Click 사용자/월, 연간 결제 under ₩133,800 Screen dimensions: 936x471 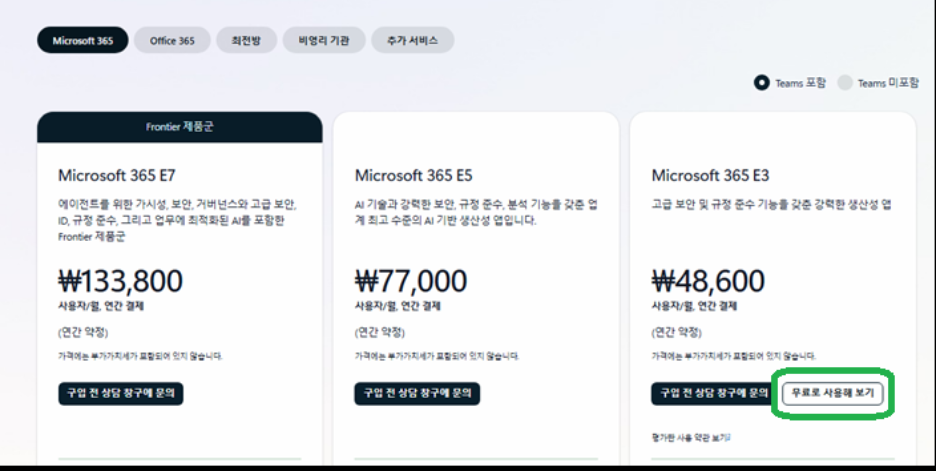click(x=101, y=306)
